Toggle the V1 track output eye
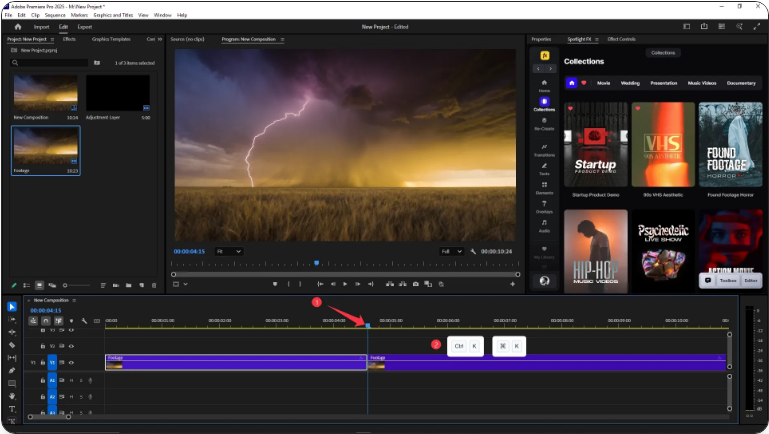Viewport: 769px width, 434px height. click(73, 362)
